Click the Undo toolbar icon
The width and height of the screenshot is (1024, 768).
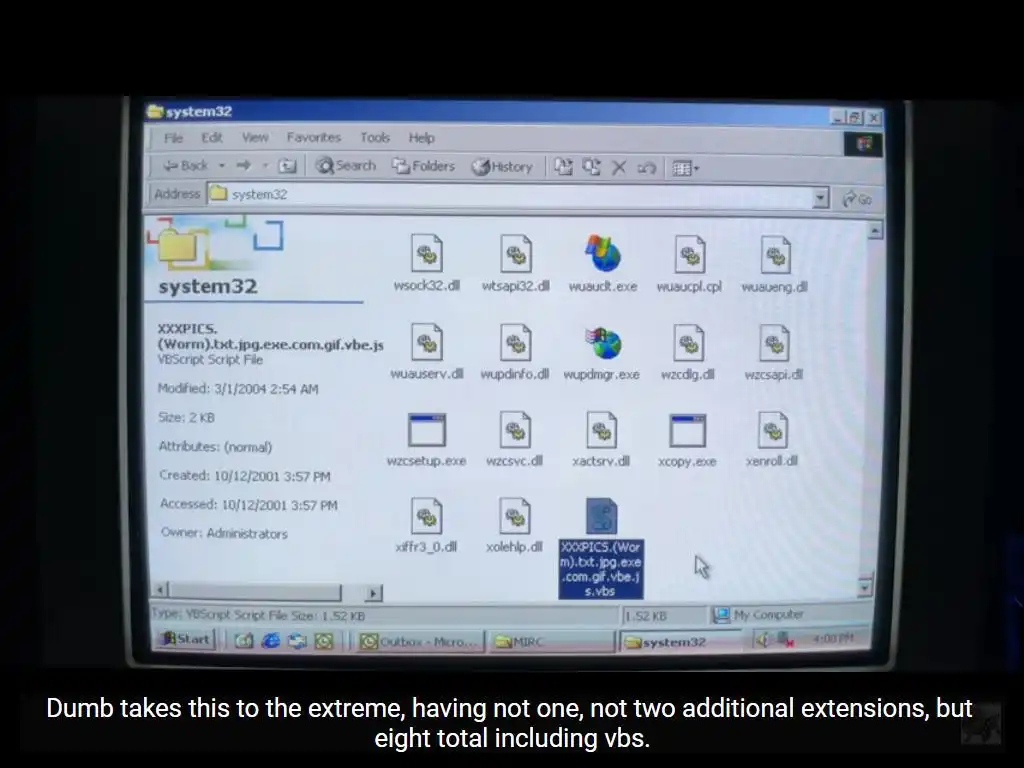tap(647, 168)
